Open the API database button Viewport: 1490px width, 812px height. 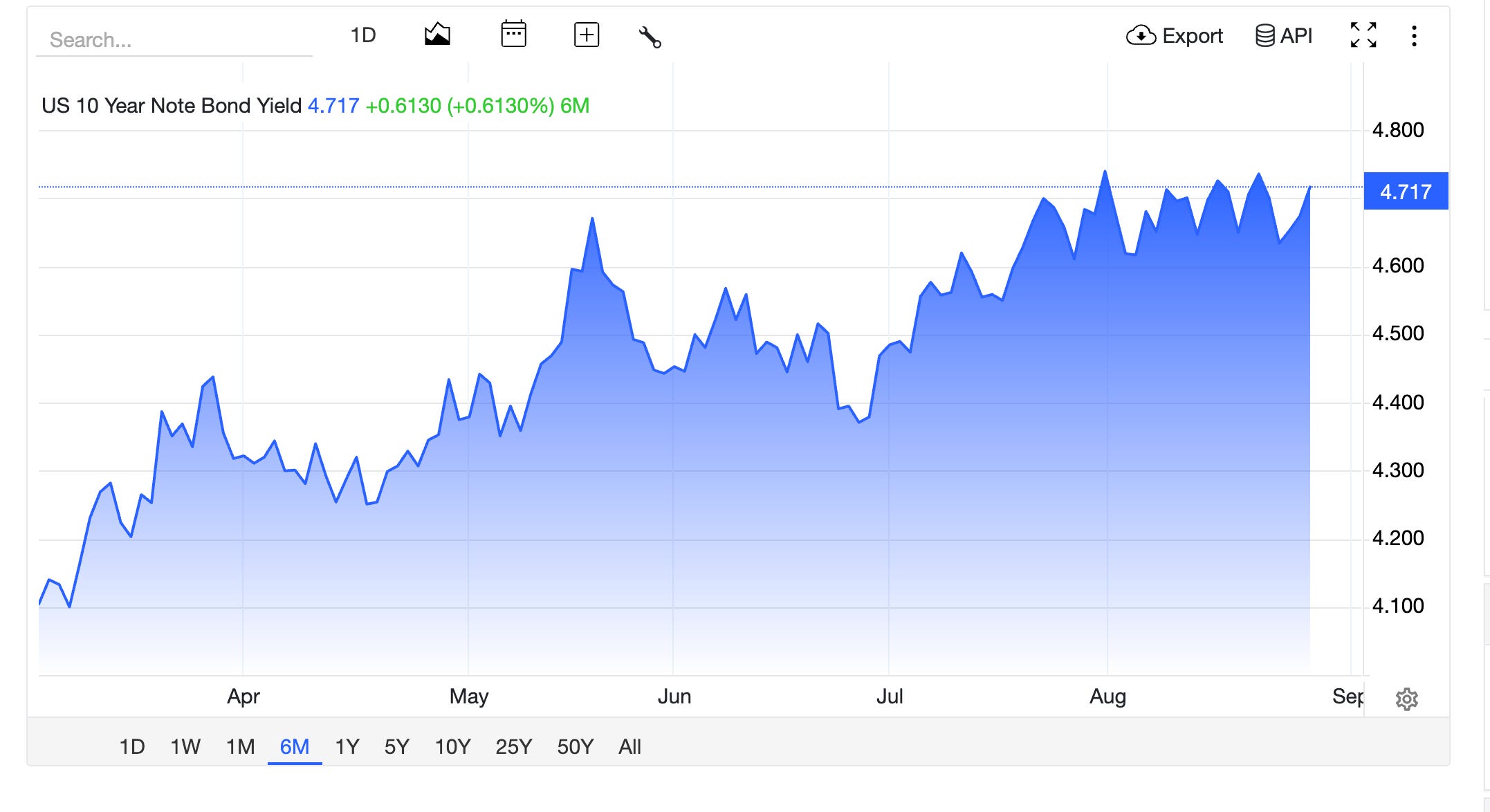coord(1284,35)
